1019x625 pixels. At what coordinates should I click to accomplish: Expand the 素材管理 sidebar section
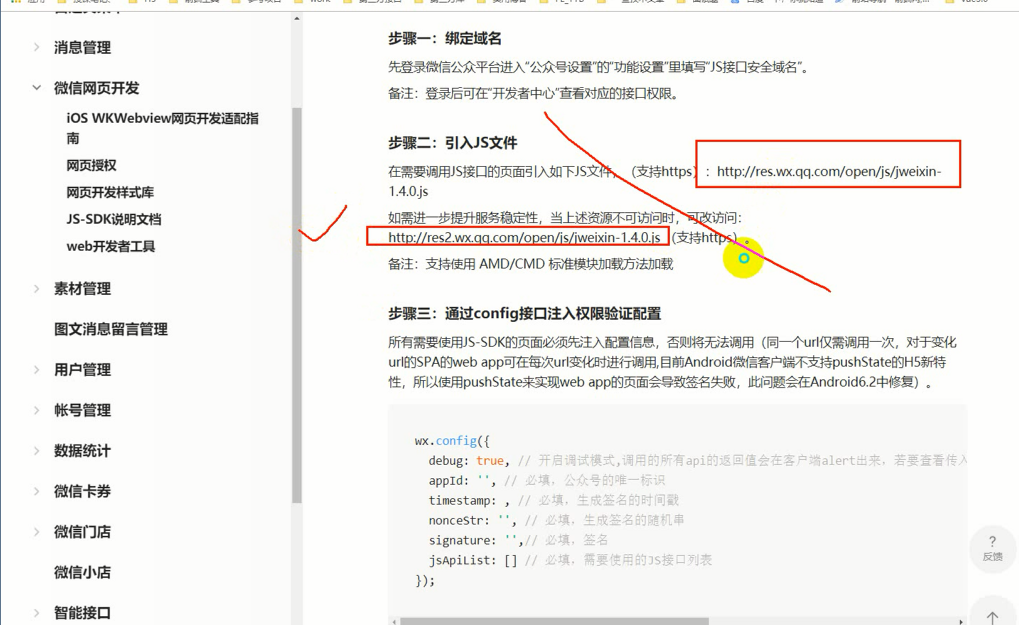click(37, 288)
